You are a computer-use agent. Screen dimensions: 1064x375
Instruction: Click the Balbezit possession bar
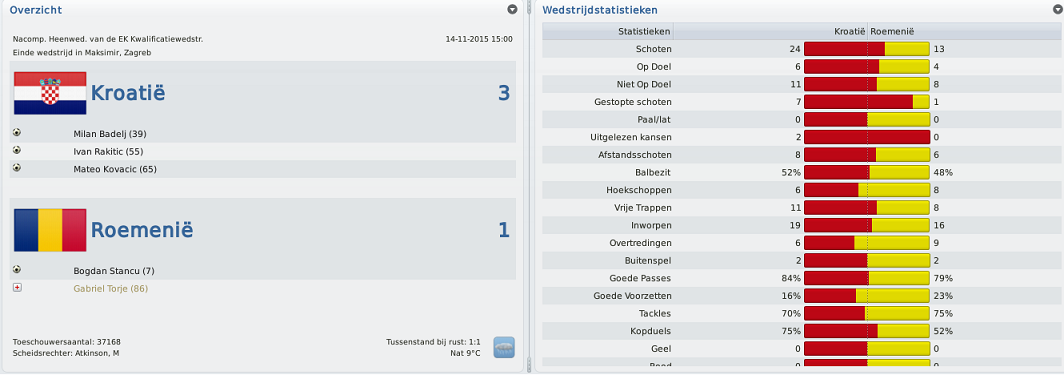tap(867, 172)
